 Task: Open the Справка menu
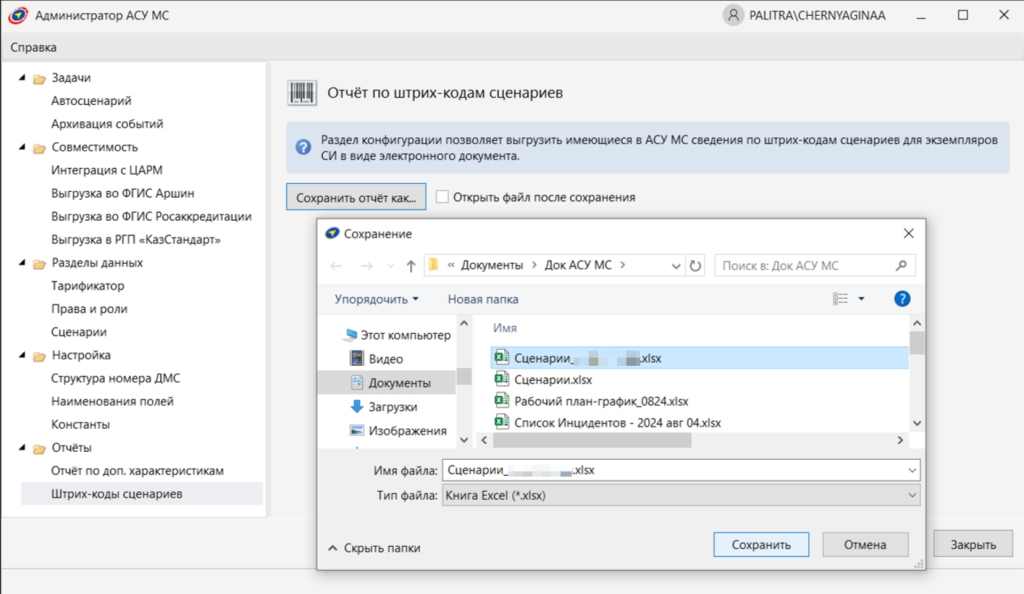[x=33, y=47]
